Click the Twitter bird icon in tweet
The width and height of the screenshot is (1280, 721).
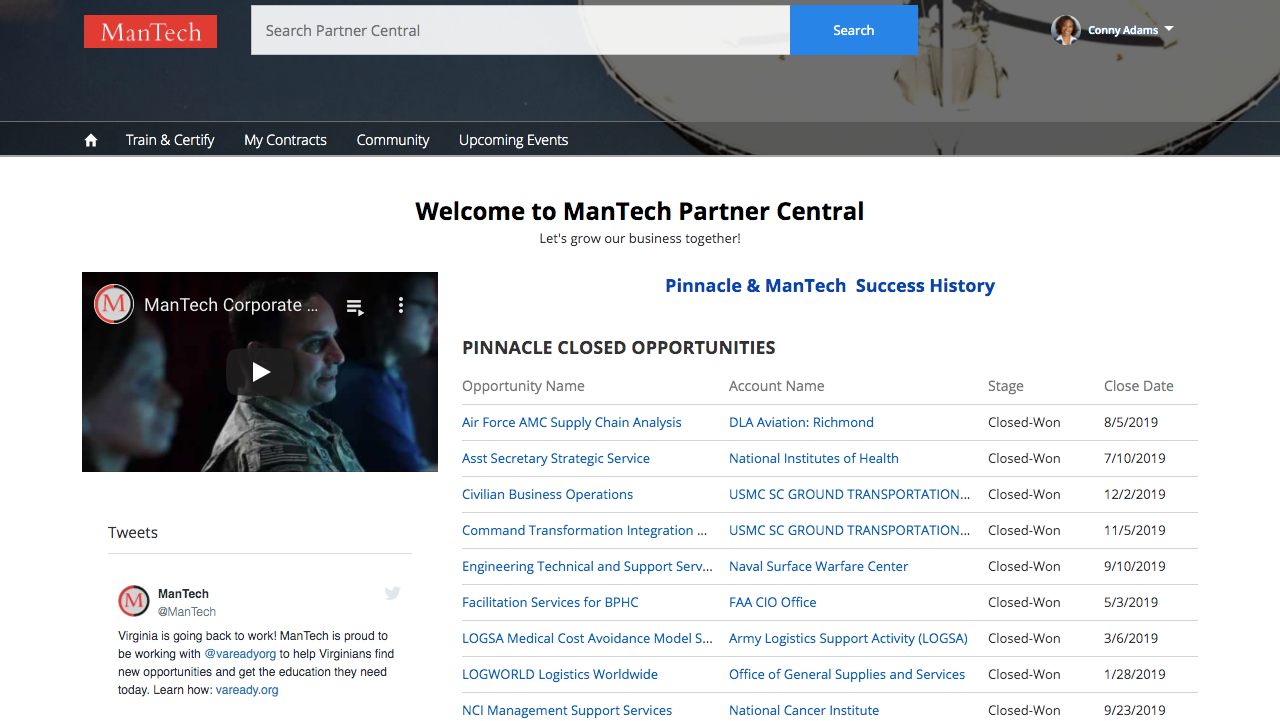pos(393,593)
